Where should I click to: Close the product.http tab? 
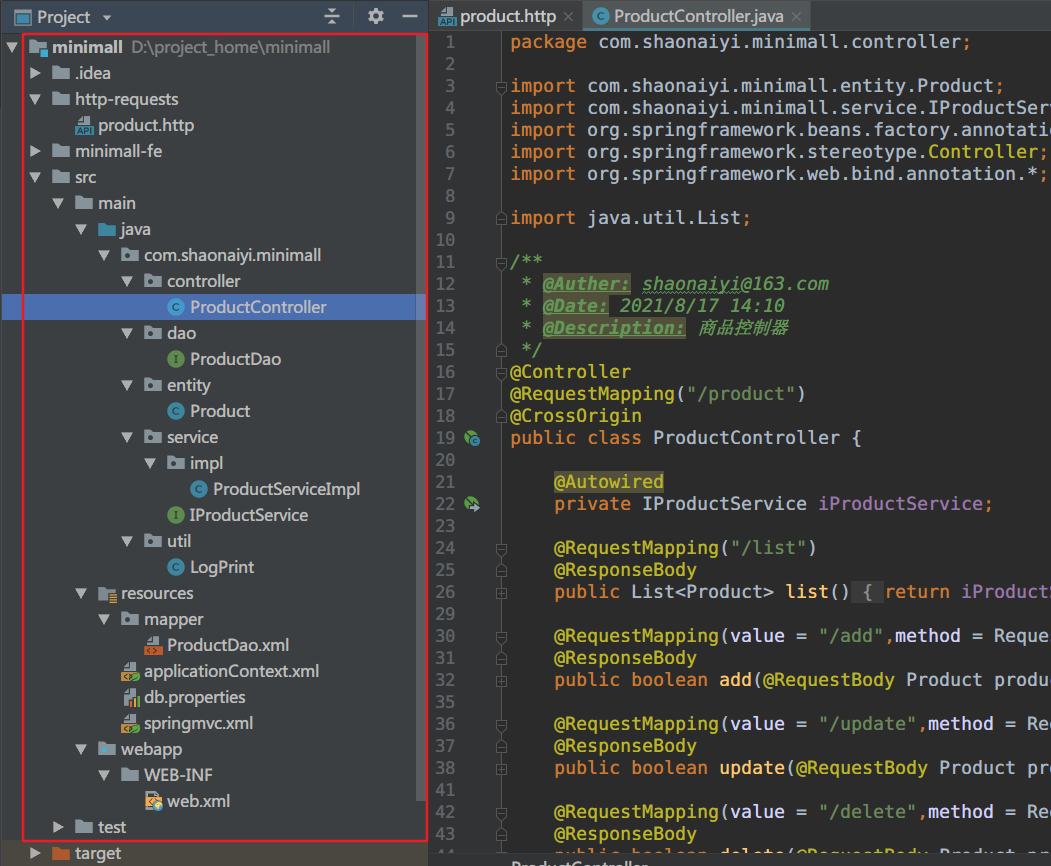pos(568,17)
